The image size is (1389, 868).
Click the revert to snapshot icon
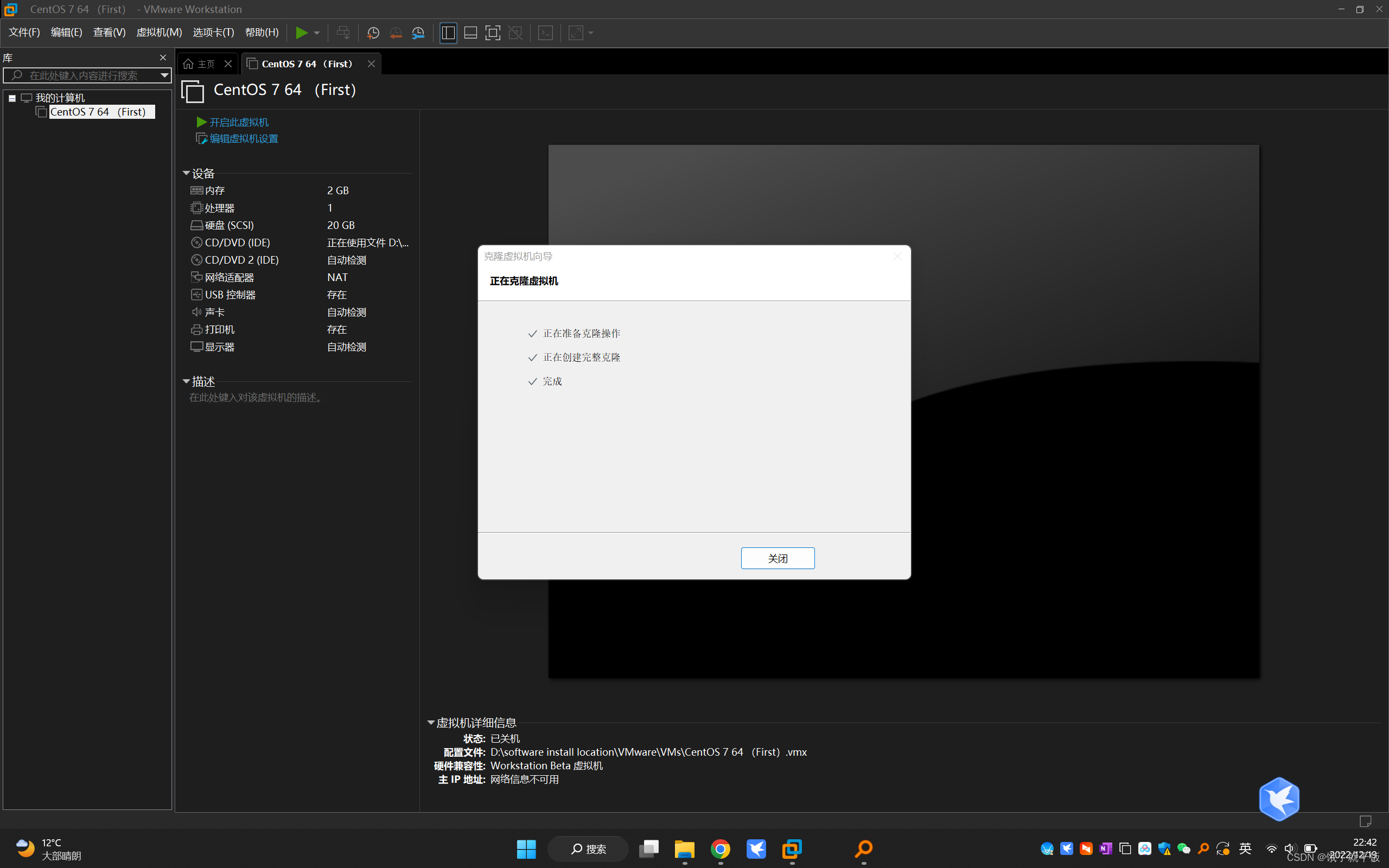point(396,33)
